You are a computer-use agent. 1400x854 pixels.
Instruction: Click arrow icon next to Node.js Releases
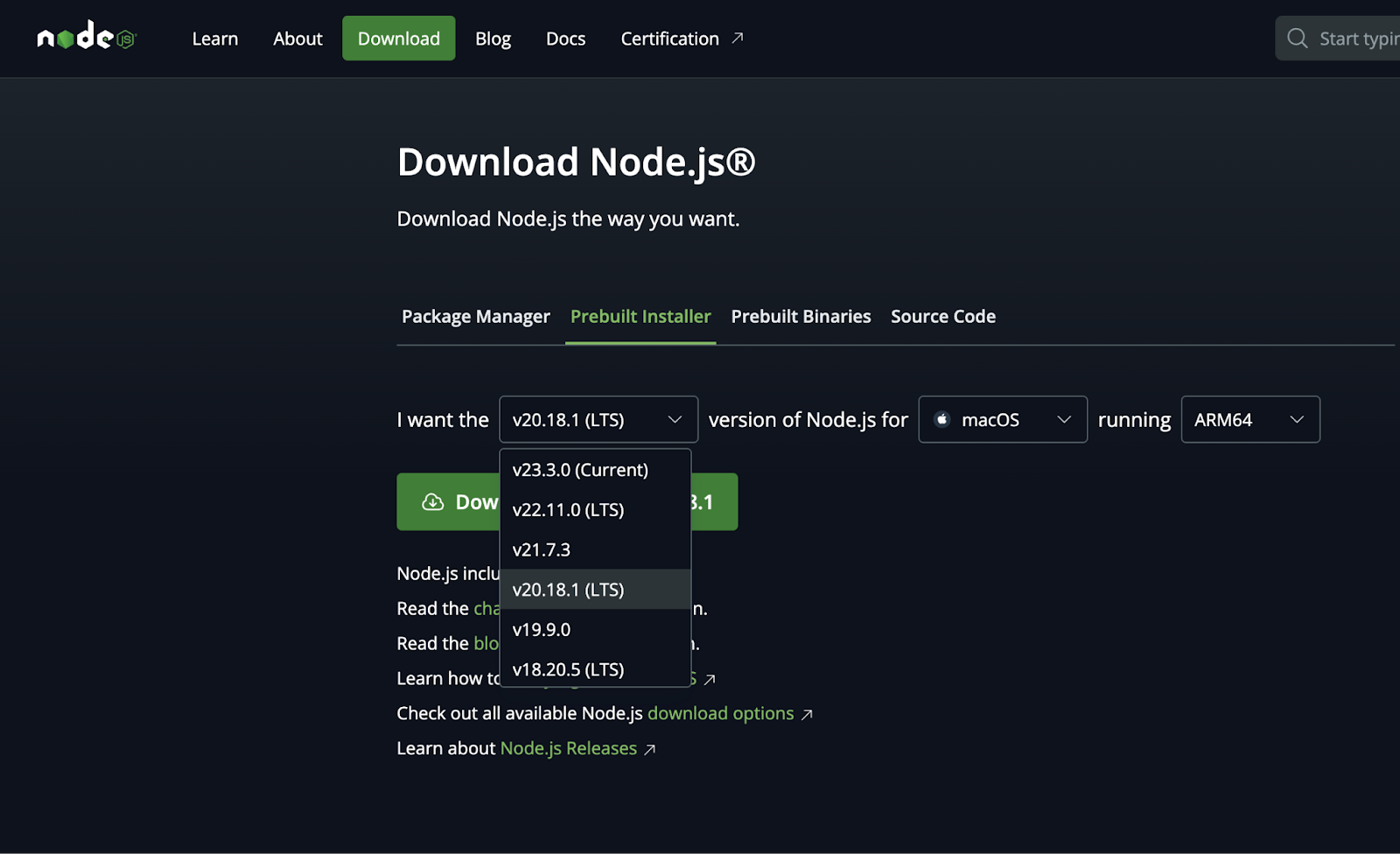(649, 750)
